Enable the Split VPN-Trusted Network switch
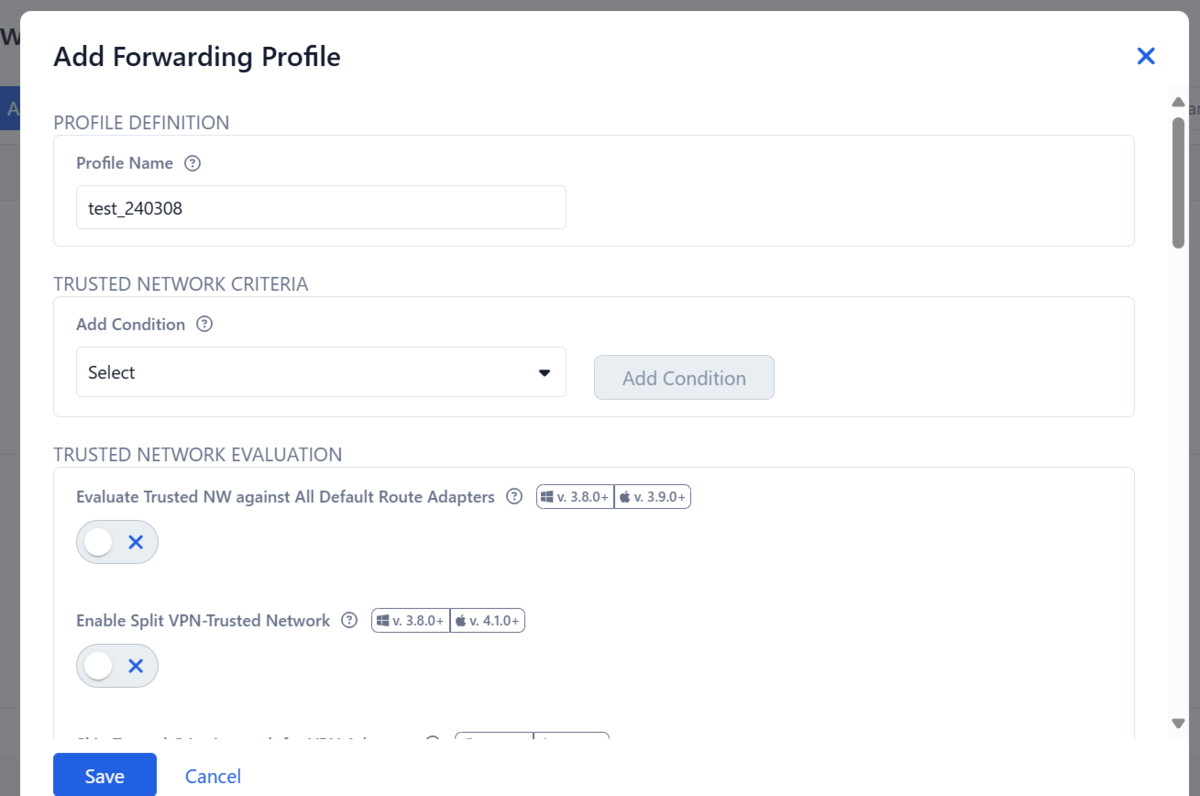 coord(117,665)
